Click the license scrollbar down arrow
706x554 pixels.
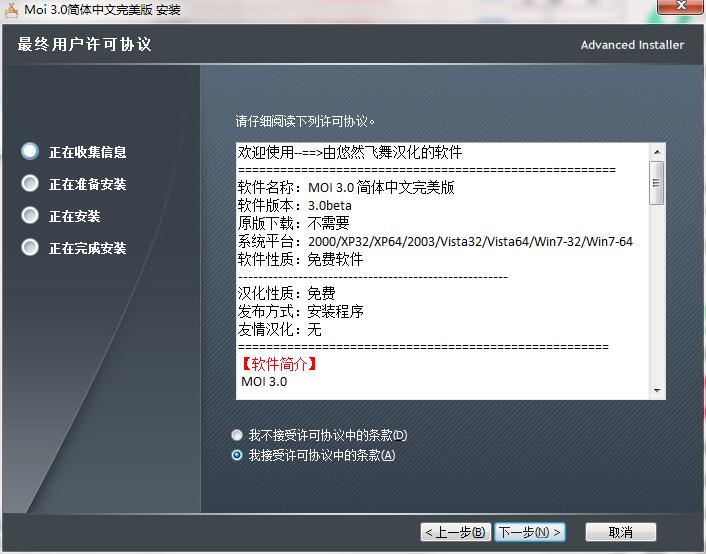pos(657,391)
